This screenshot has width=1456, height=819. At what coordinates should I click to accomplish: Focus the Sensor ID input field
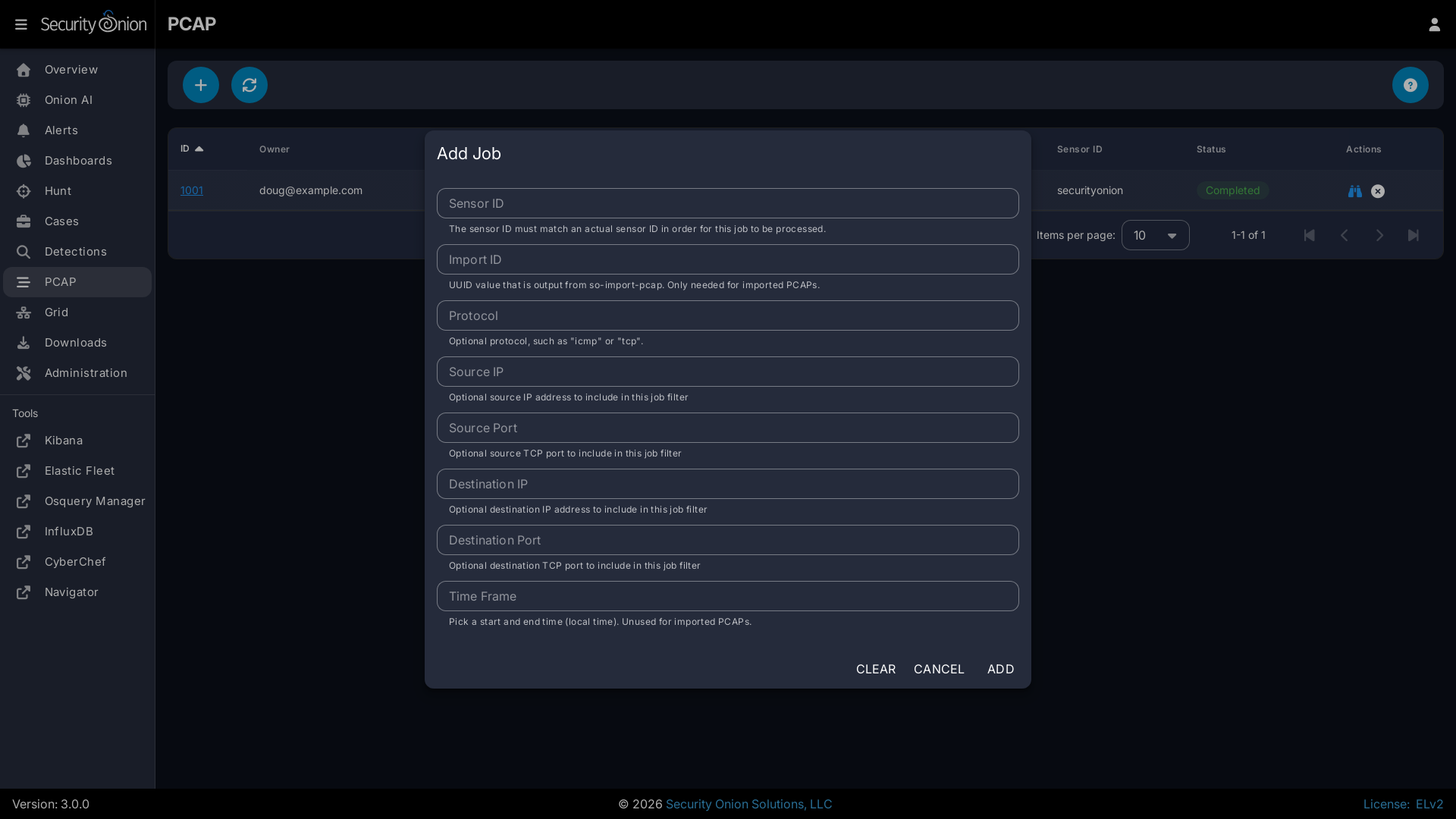coord(727,203)
